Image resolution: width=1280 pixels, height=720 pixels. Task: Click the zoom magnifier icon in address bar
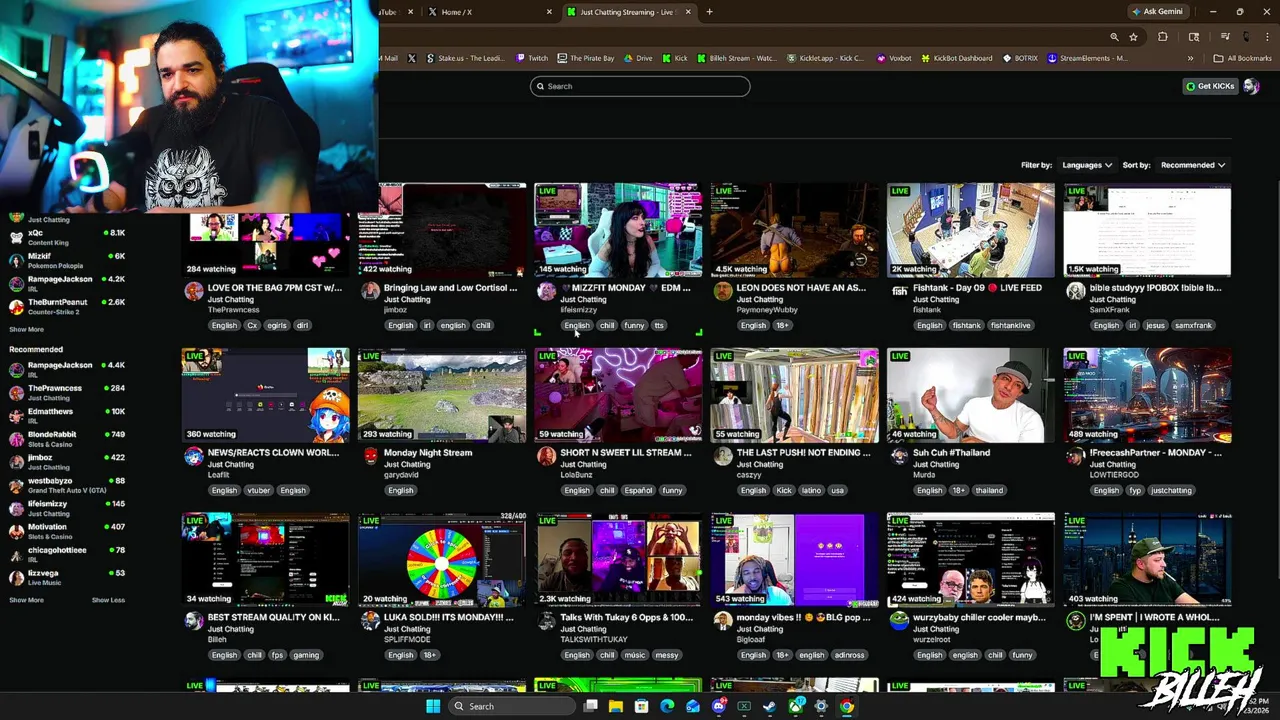tap(1114, 37)
